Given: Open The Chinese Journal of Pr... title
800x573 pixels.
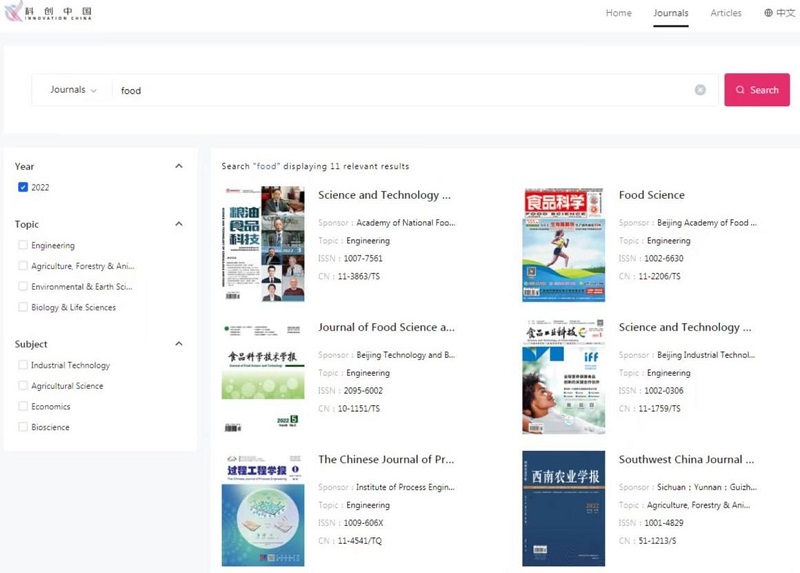Looking at the screenshot, I should 386,459.
